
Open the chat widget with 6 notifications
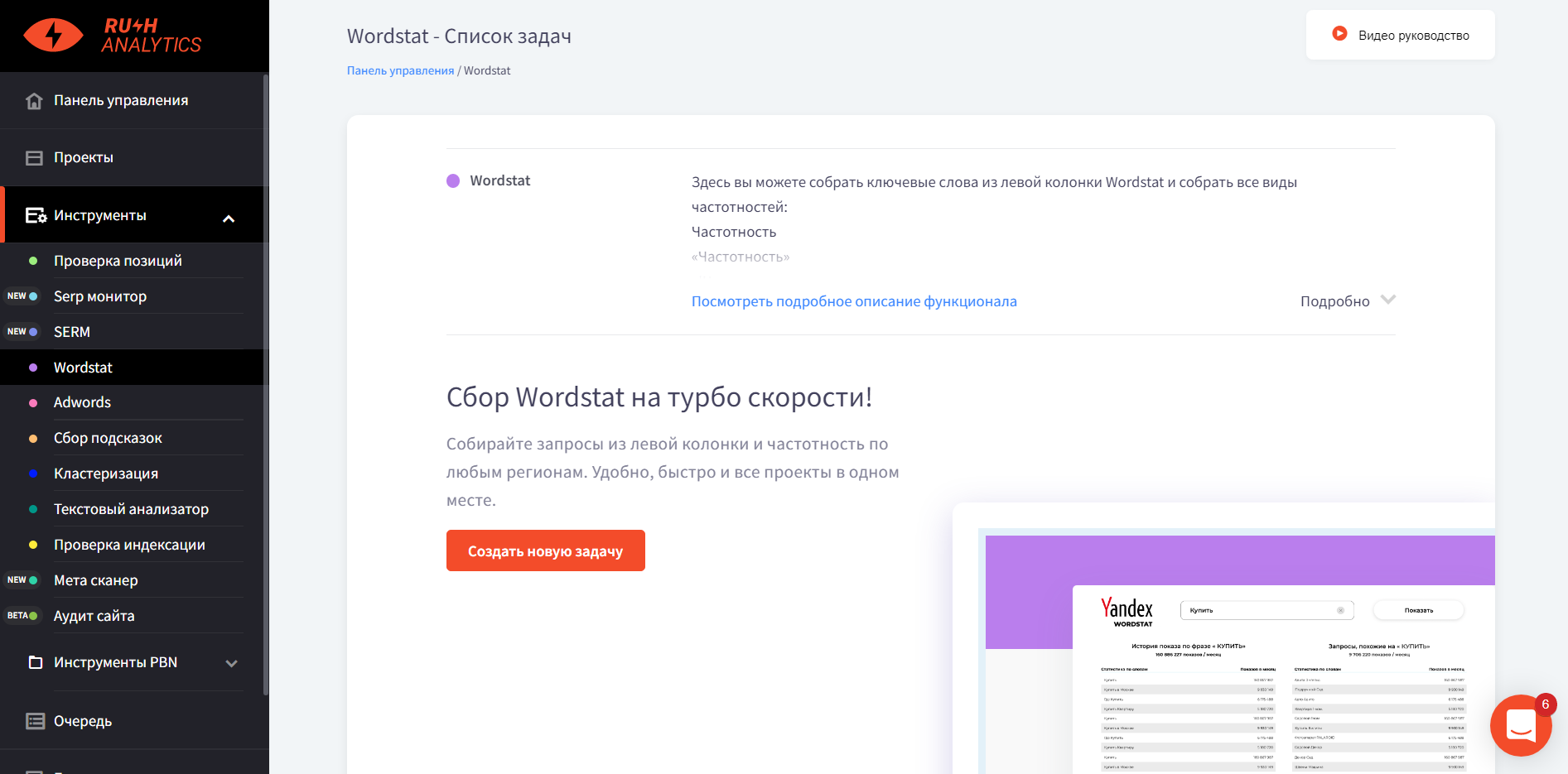click(x=1521, y=725)
